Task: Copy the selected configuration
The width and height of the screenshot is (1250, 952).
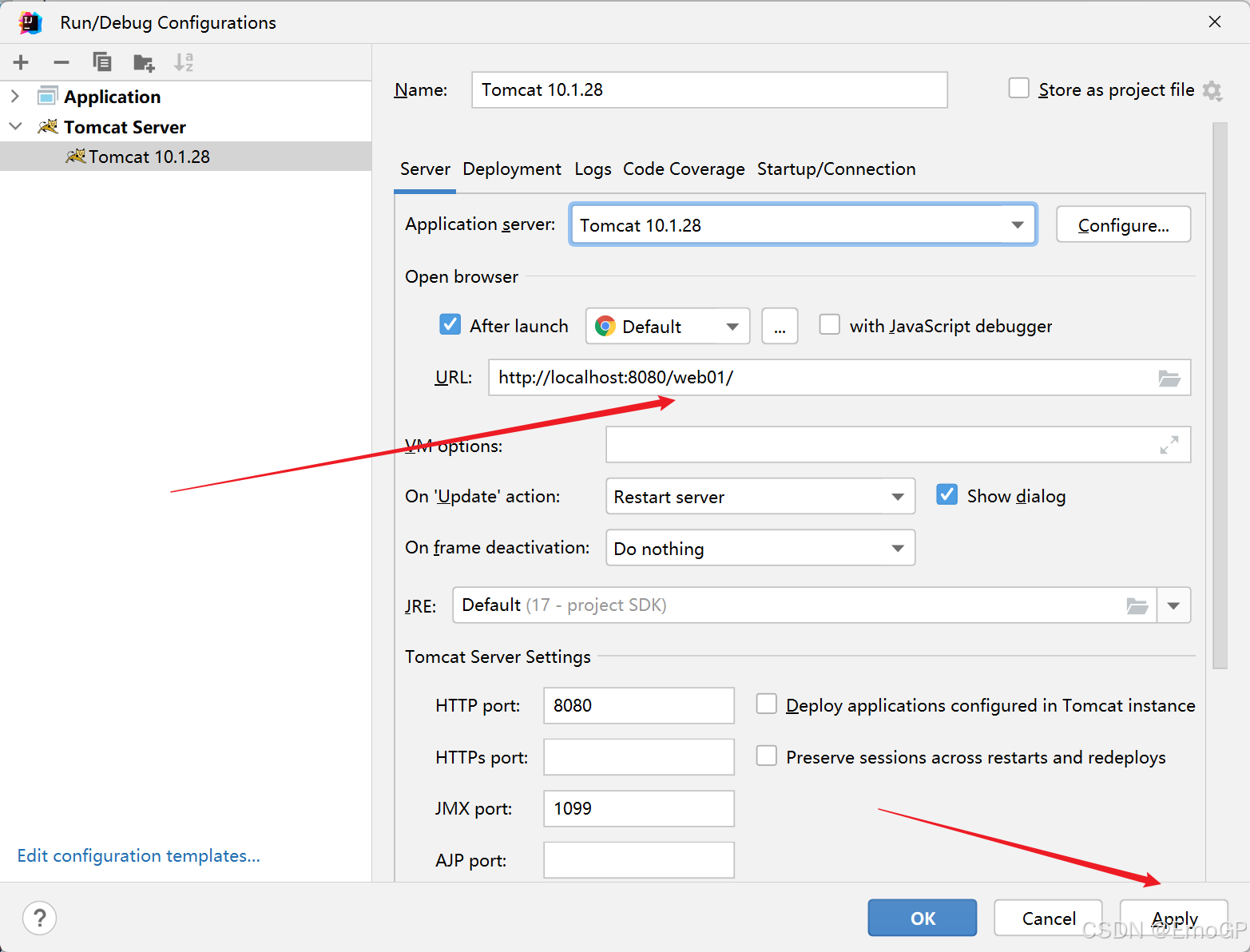Action: [102, 62]
